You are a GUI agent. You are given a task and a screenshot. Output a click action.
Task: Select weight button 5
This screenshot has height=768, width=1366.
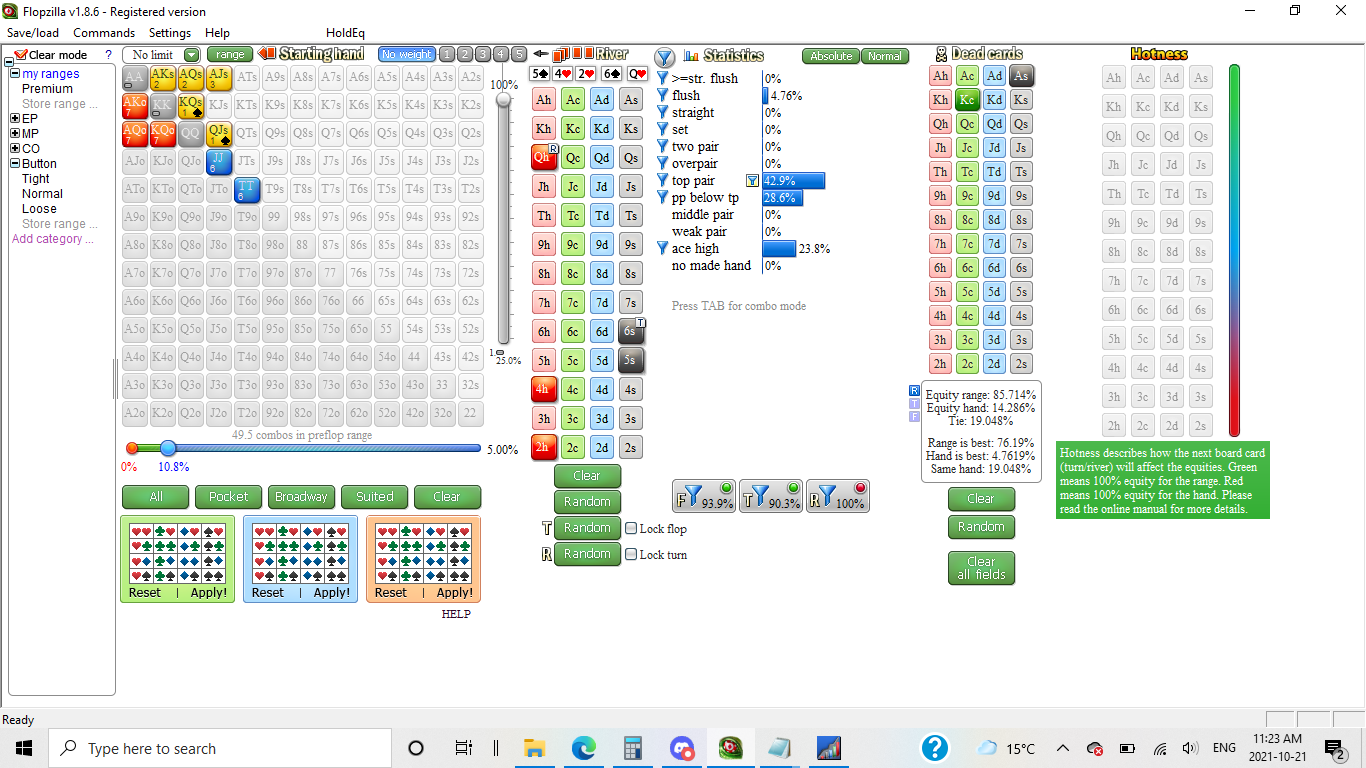coord(518,54)
